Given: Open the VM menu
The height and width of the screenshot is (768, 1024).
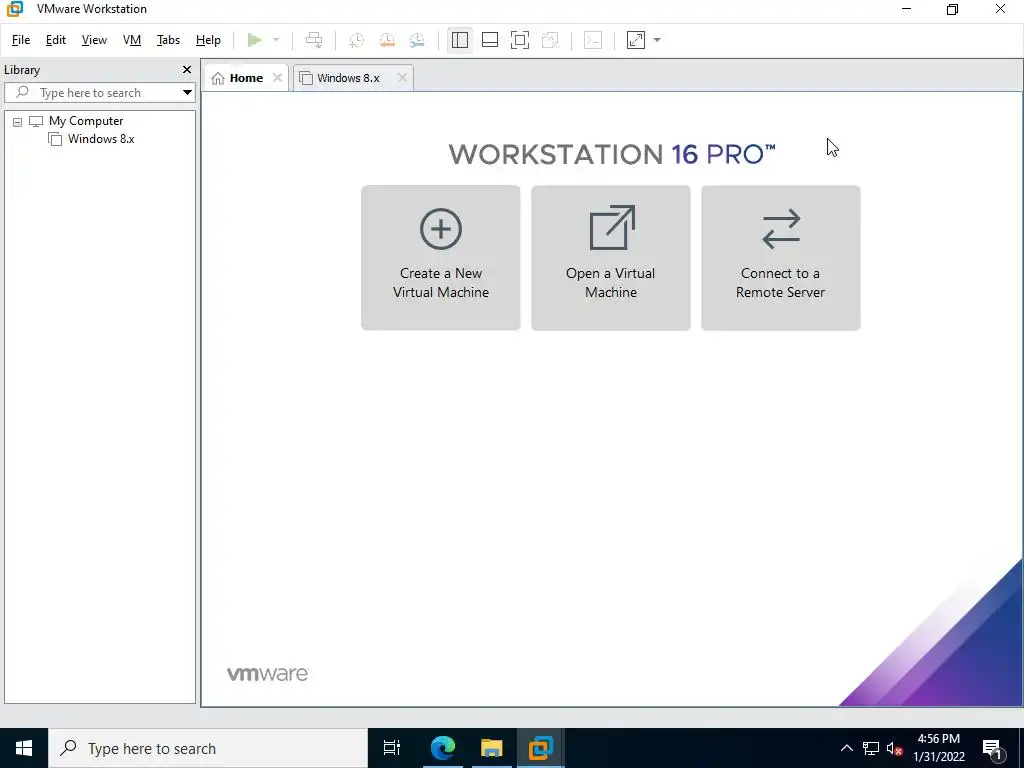Looking at the screenshot, I should (132, 40).
